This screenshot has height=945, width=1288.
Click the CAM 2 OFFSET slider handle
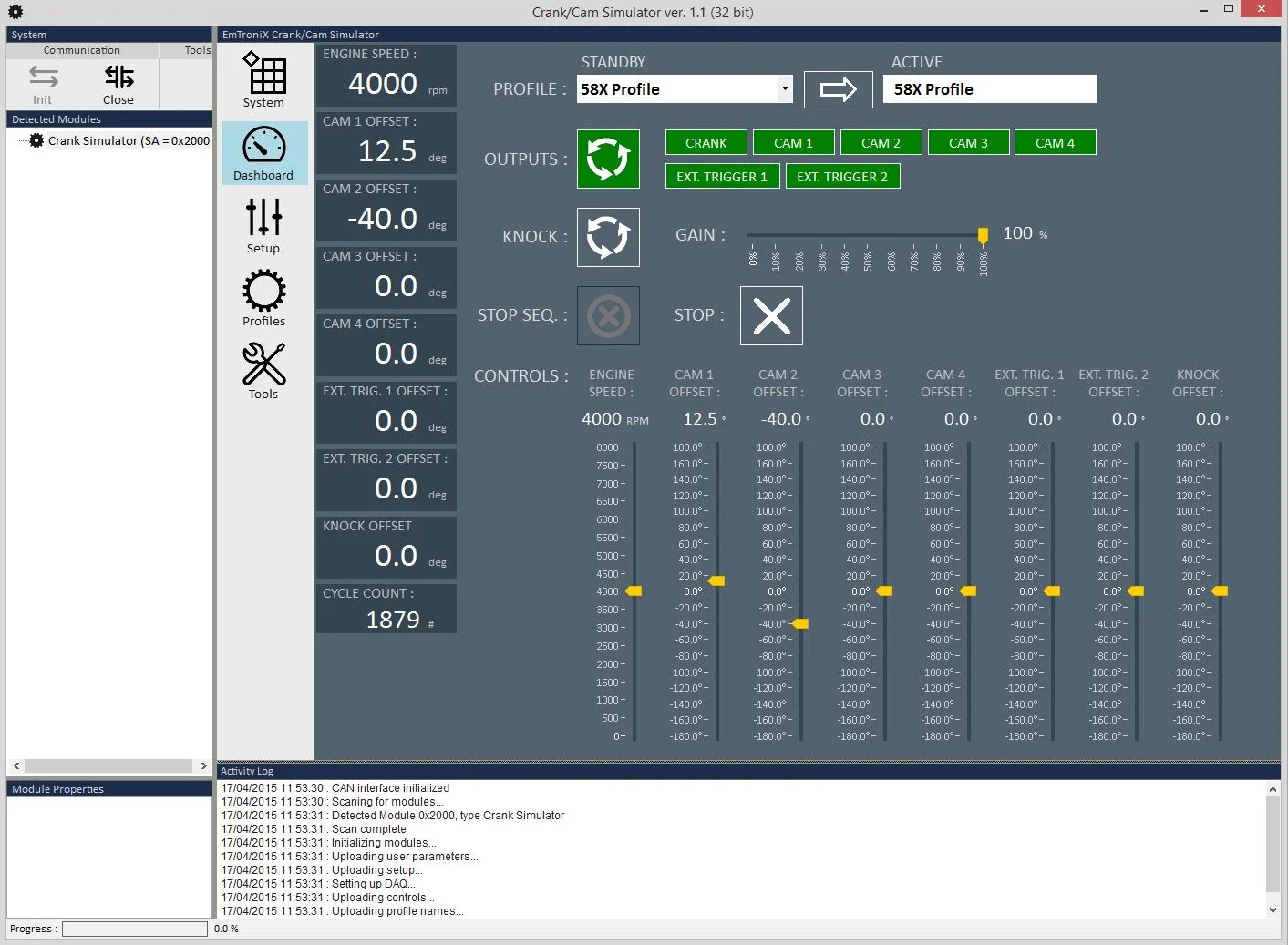[800, 624]
